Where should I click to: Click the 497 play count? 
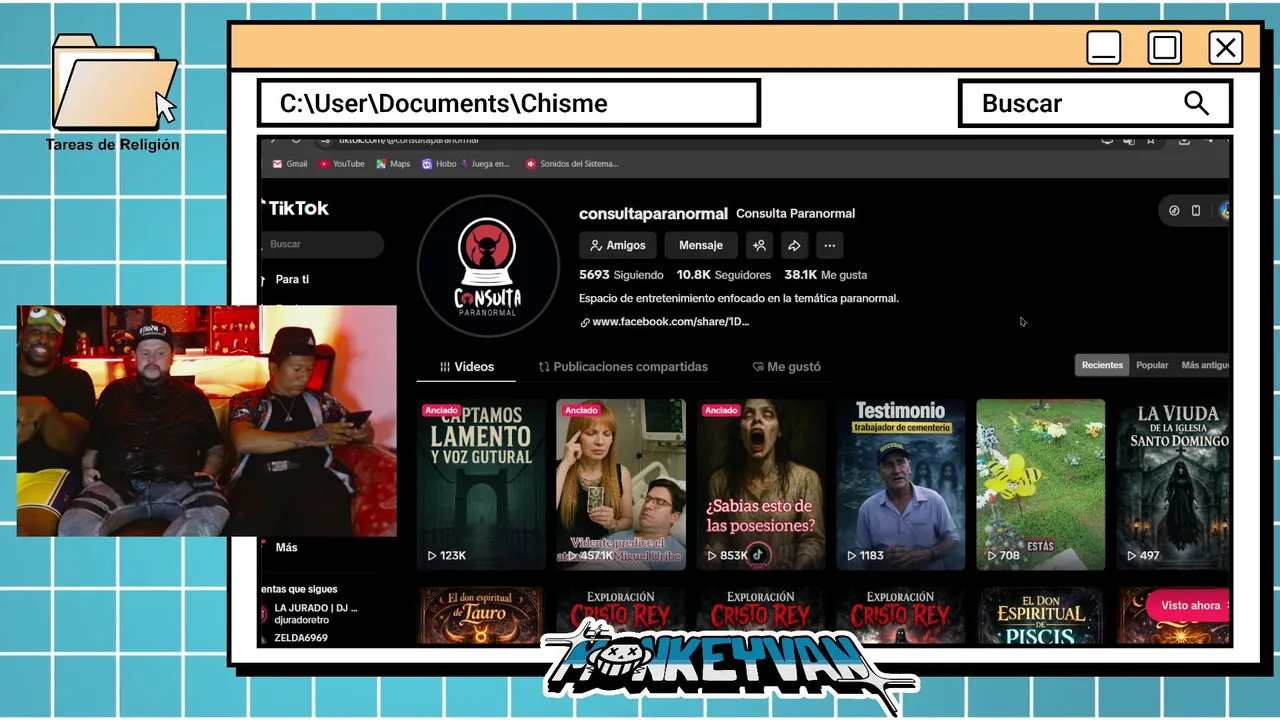(x=1143, y=555)
